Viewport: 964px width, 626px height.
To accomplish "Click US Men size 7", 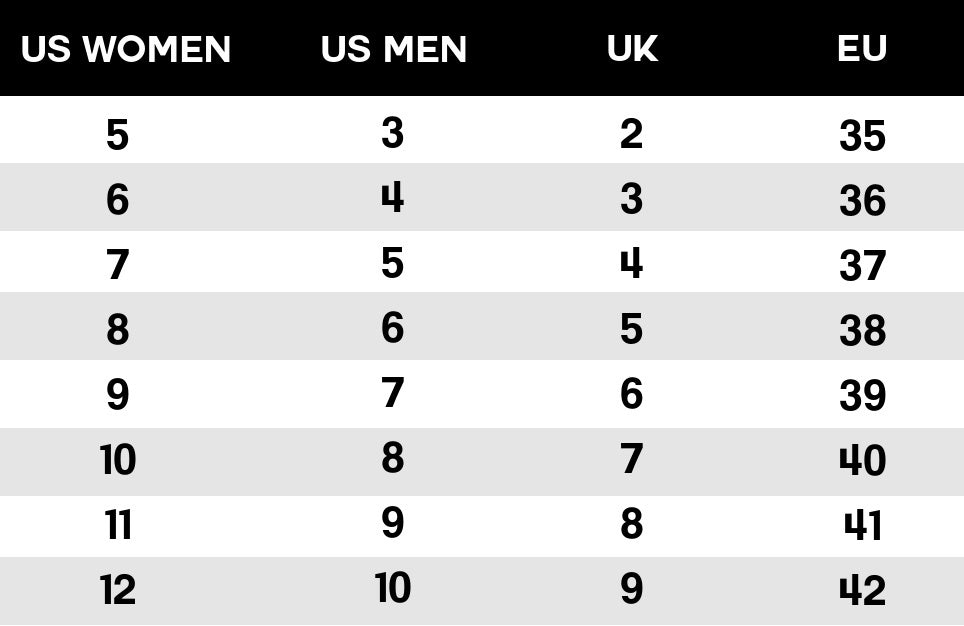I will [x=392, y=394].
